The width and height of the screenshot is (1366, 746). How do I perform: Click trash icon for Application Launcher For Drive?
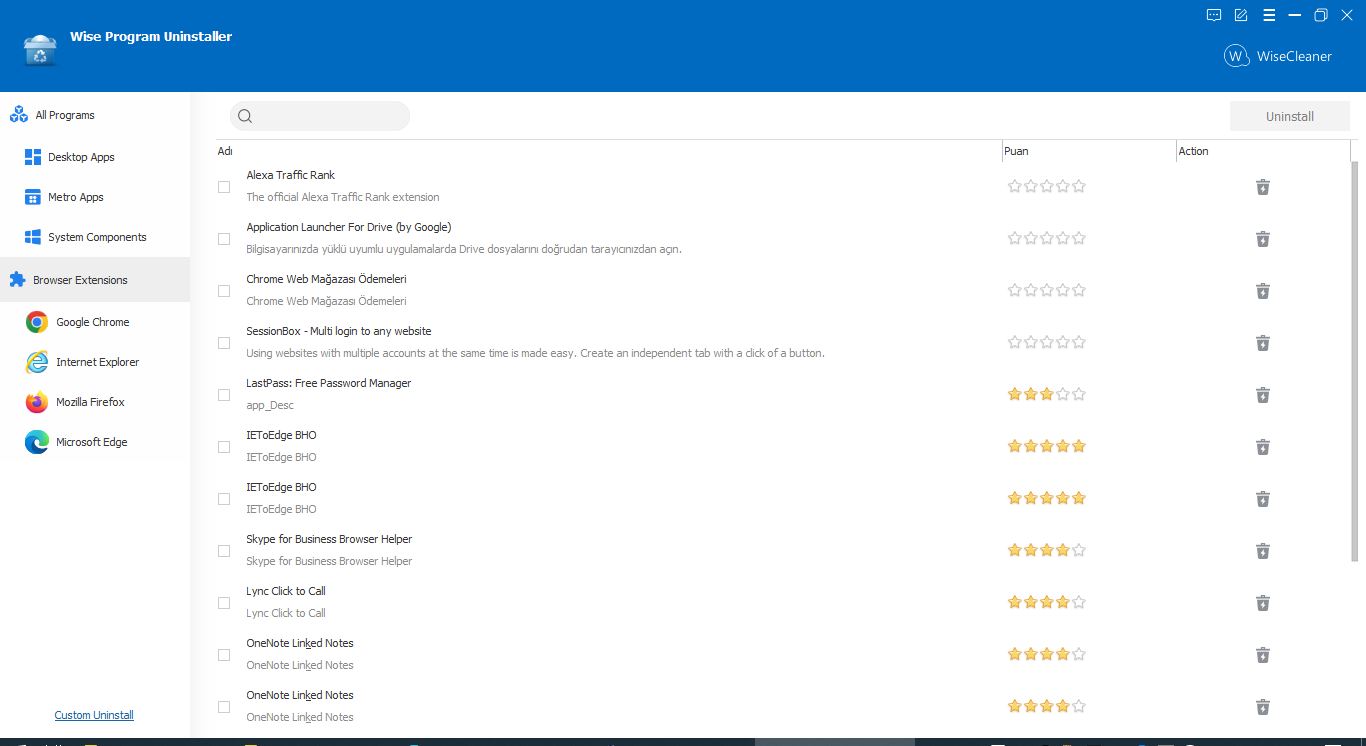[1263, 239]
